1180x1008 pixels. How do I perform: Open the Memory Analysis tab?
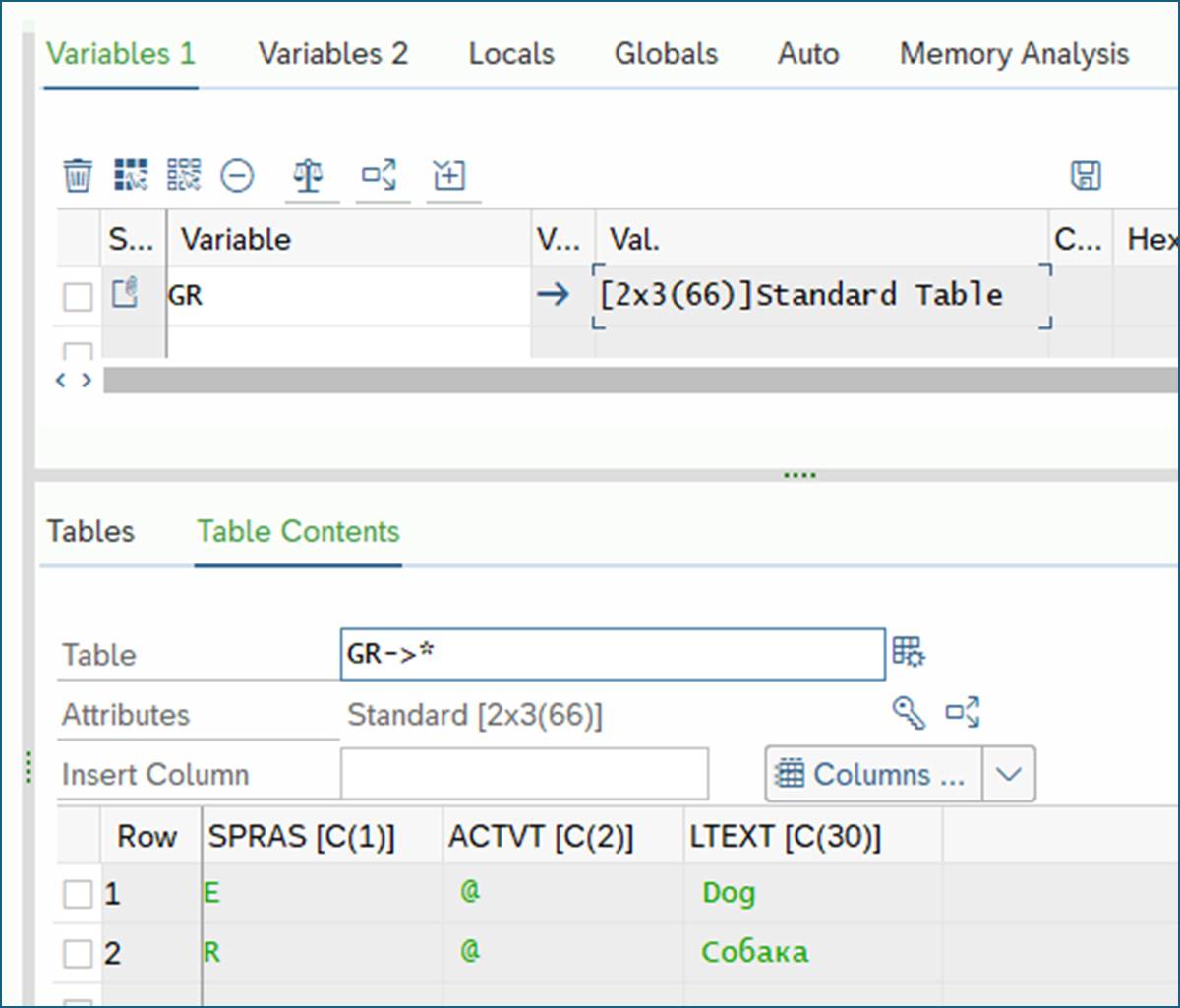tap(1014, 53)
